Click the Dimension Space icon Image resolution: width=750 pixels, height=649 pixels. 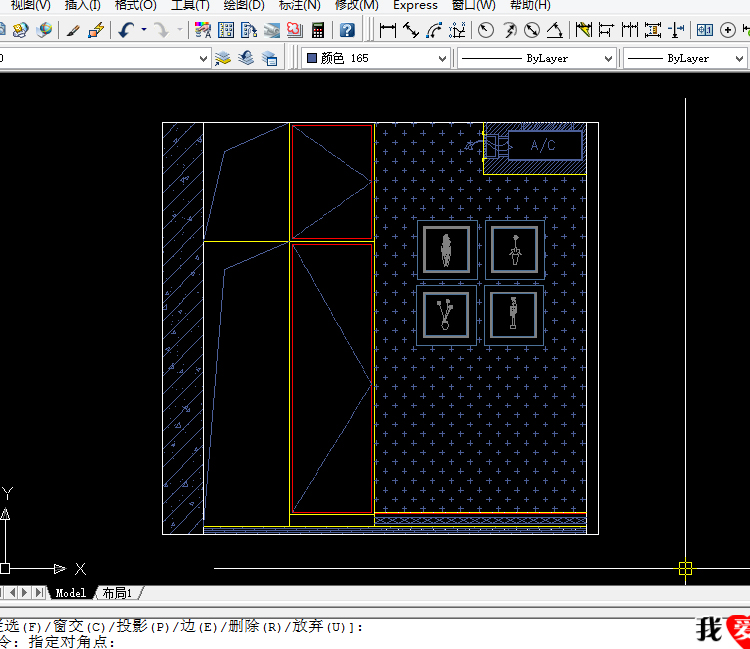coord(653,30)
